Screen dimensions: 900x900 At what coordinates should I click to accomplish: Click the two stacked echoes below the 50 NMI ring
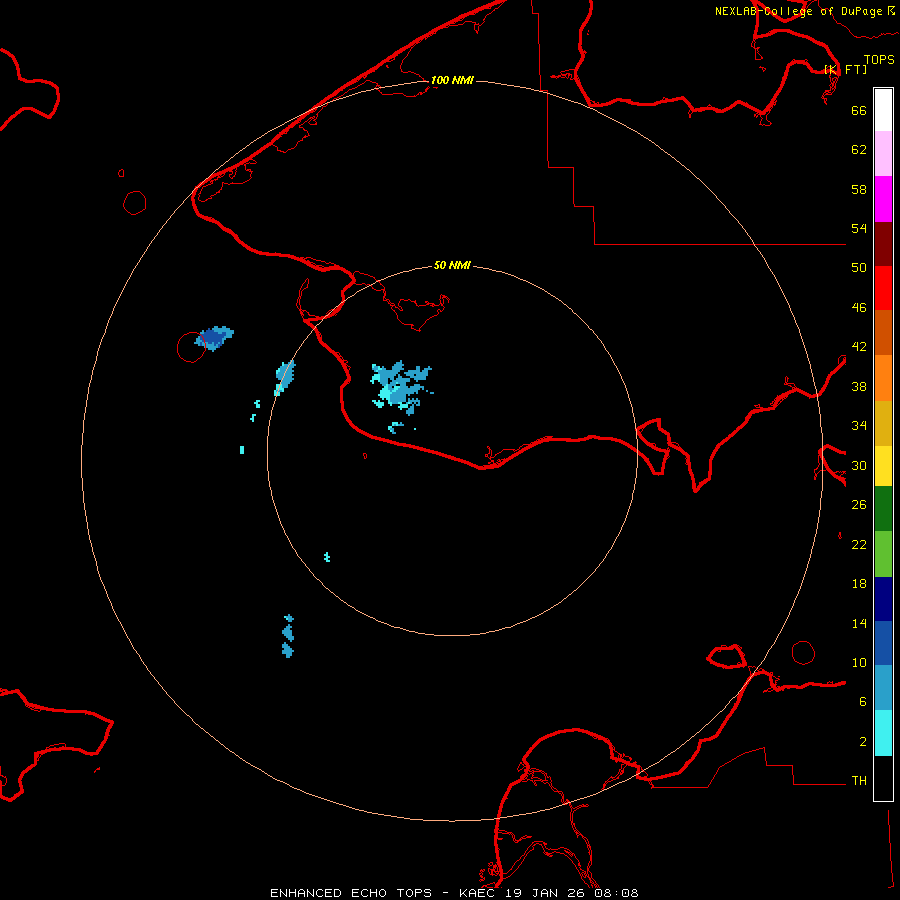[288, 635]
